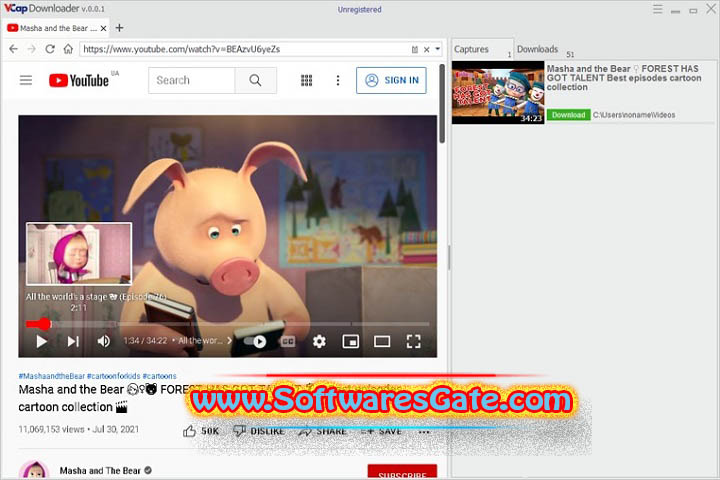This screenshot has height=480, width=720.
Task: Clear the address bar with the X icon
Action: click(x=427, y=49)
